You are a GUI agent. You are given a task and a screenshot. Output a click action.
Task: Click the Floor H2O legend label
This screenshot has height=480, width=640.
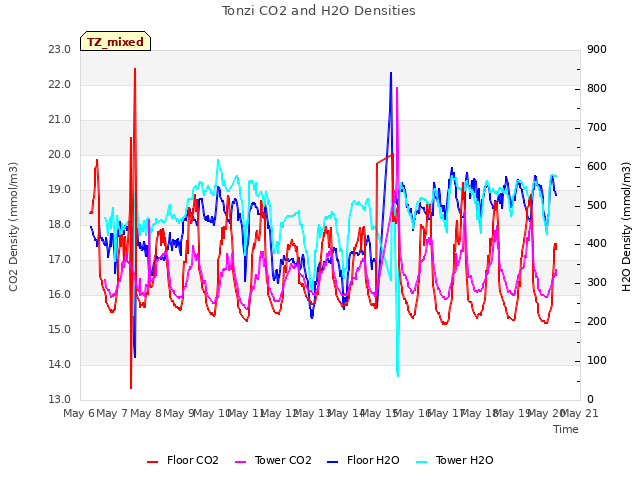(x=373, y=460)
